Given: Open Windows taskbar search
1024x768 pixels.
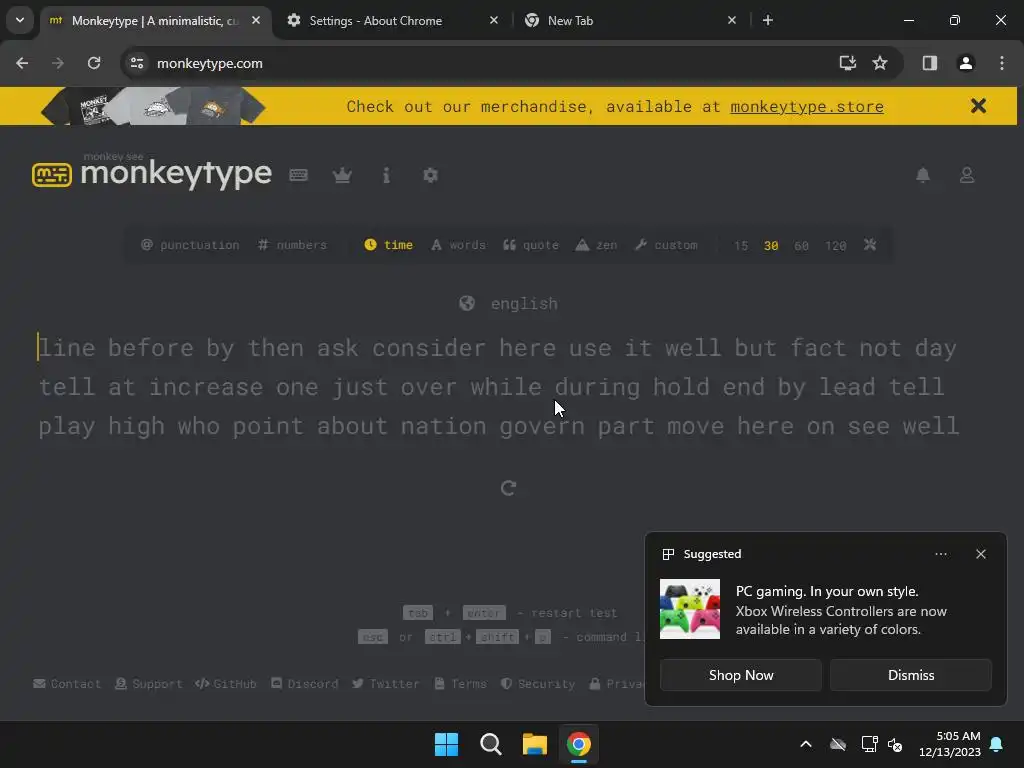Looking at the screenshot, I should 490,744.
